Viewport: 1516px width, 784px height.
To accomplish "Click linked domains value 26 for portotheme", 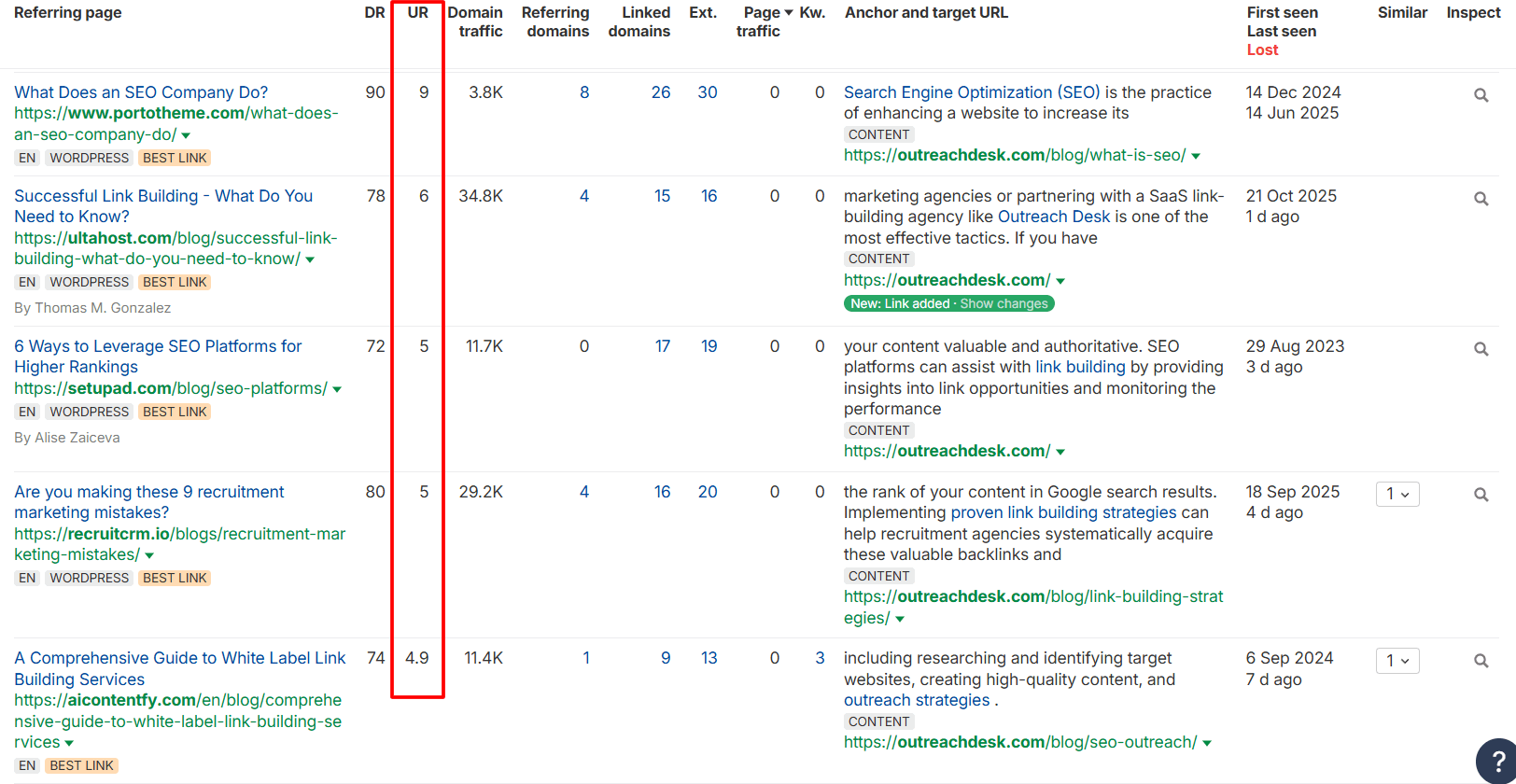I will coord(661,92).
